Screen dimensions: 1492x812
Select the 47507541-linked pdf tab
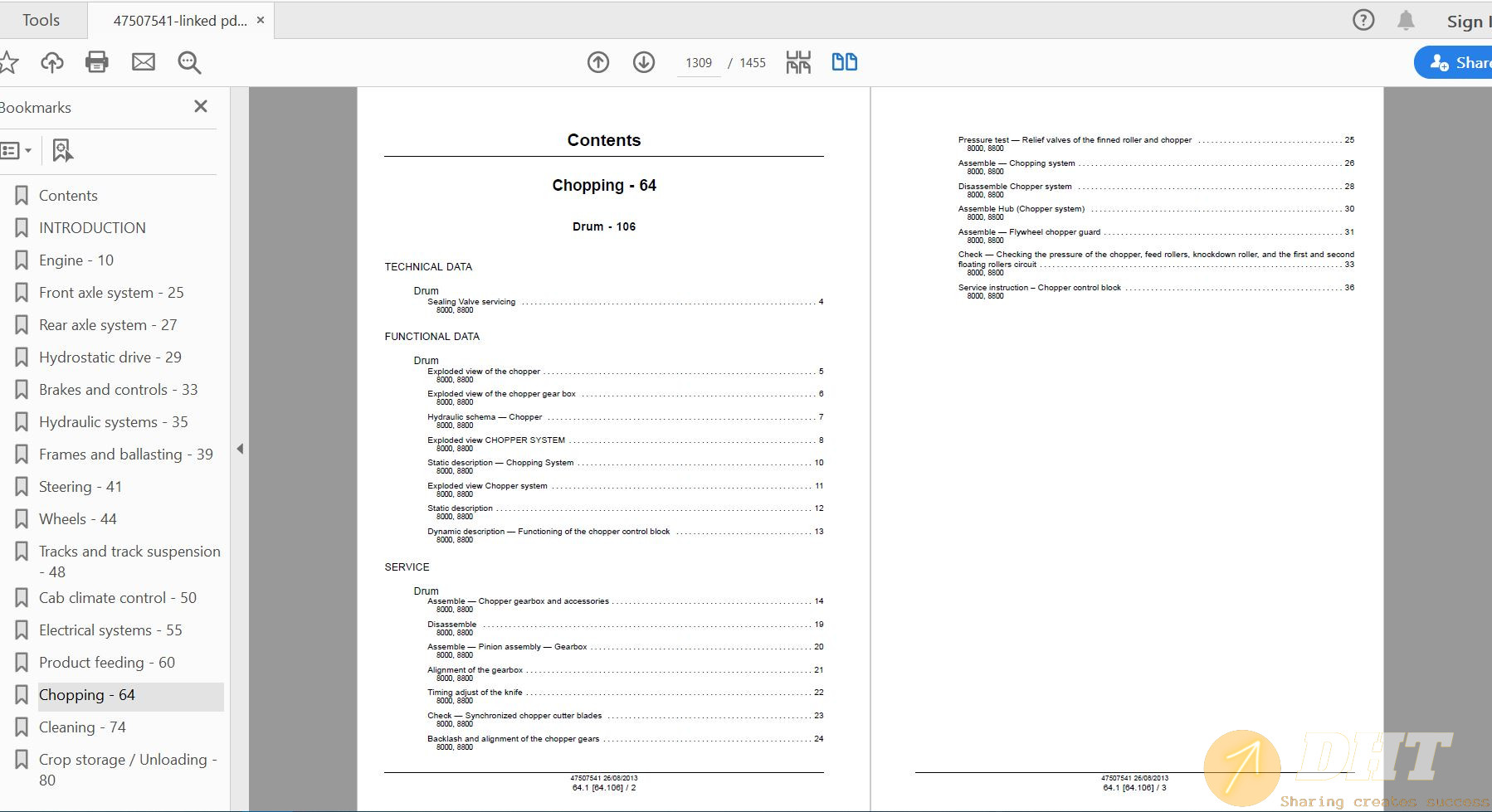(x=180, y=21)
